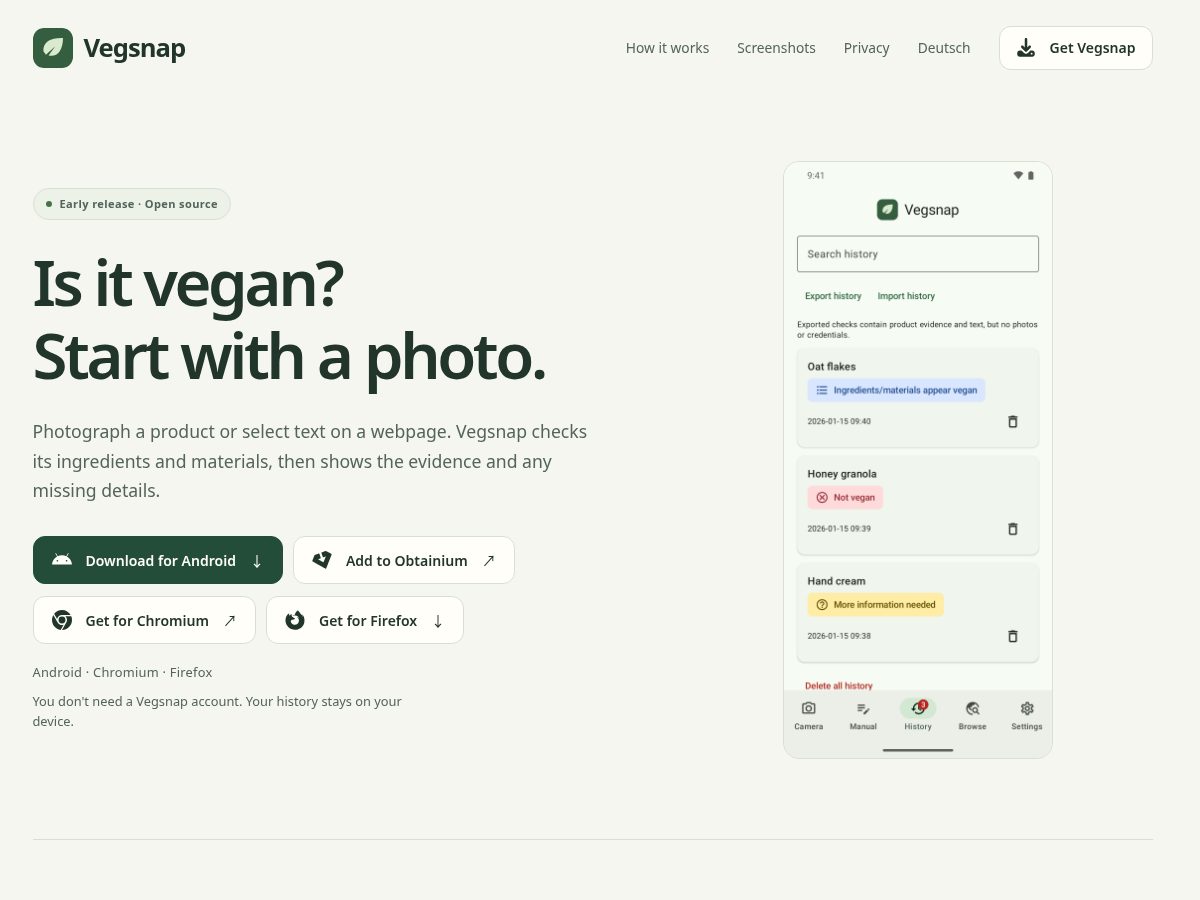Click the Hand cream history card title

pos(836,581)
